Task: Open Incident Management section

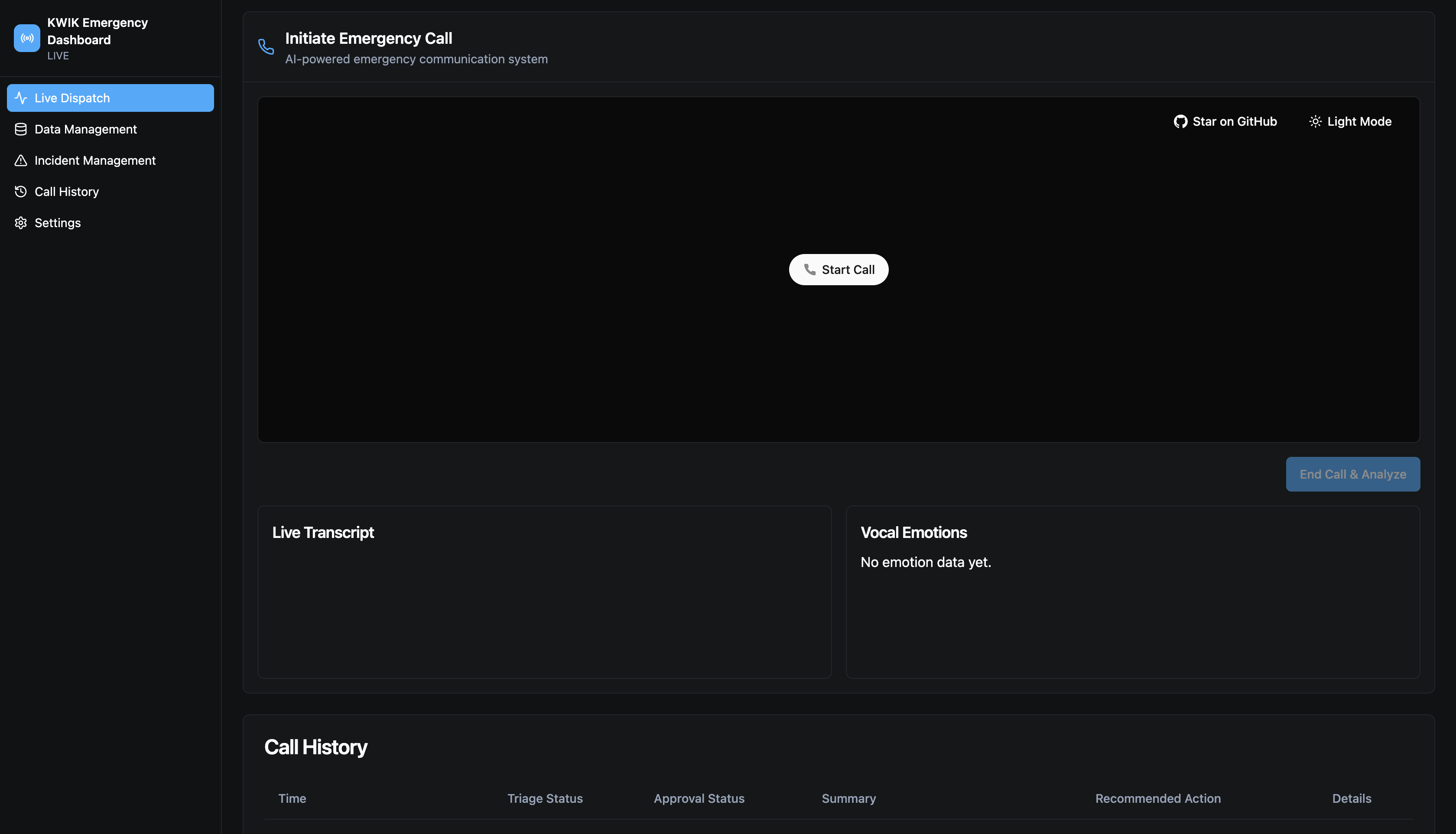Action: point(95,160)
